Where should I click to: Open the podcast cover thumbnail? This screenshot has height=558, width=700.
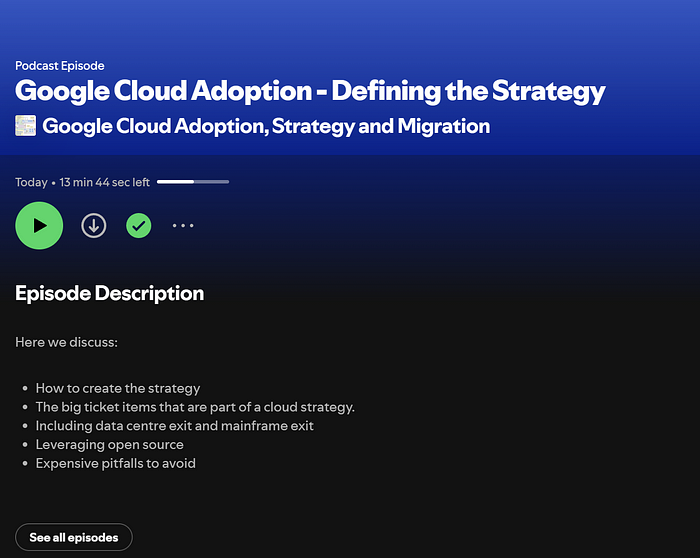[25, 125]
